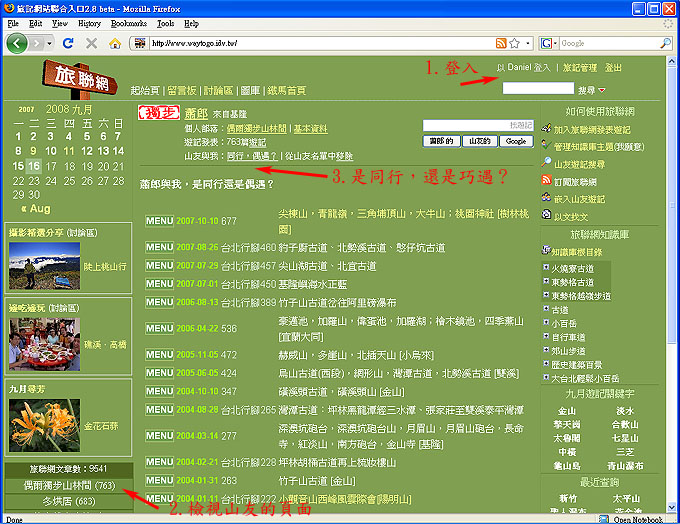The height and width of the screenshot is (524, 680).
Task: Click the bookmark star in the address bar
Action: [514, 44]
